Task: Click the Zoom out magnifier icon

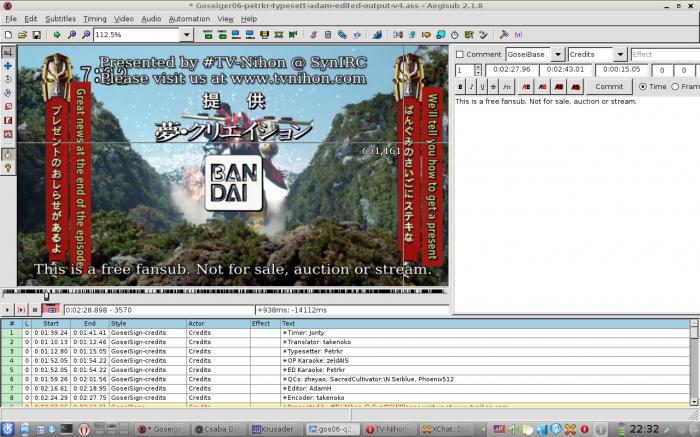Action: tap(86, 34)
